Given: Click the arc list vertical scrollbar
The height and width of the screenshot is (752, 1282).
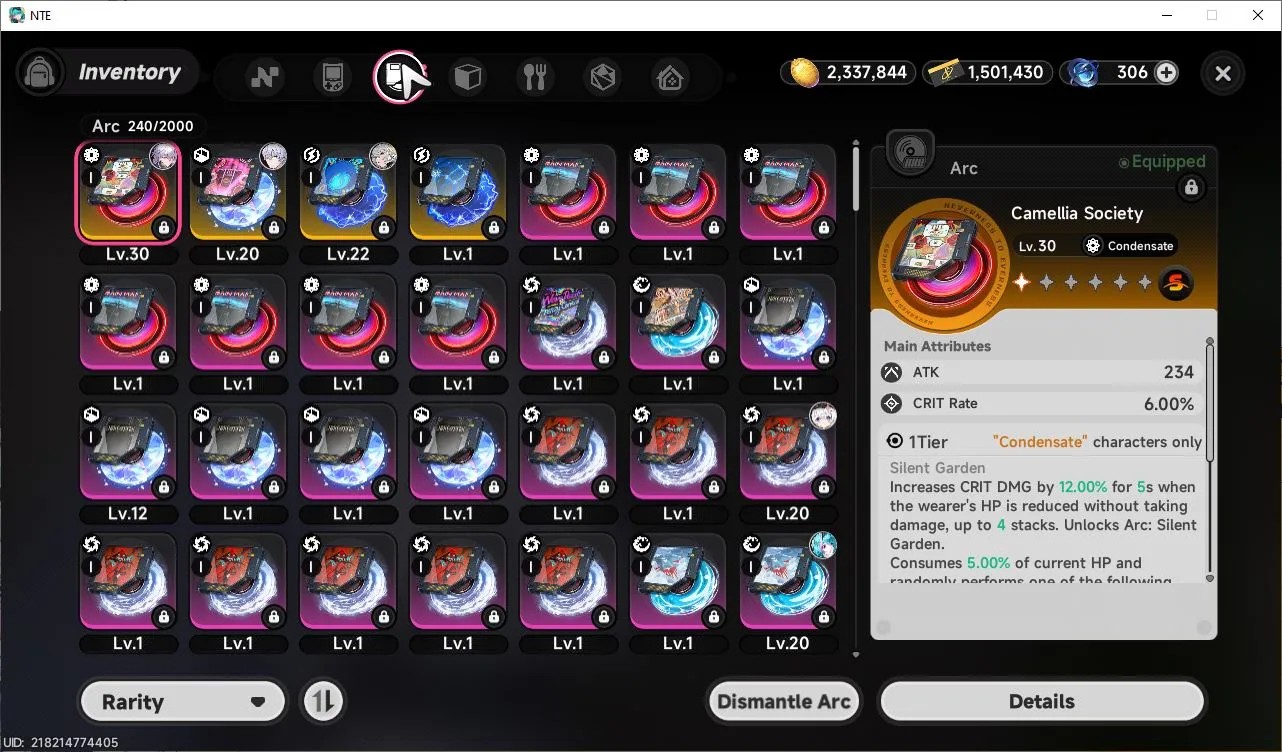Looking at the screenshot, I should [x=855, y=178].
